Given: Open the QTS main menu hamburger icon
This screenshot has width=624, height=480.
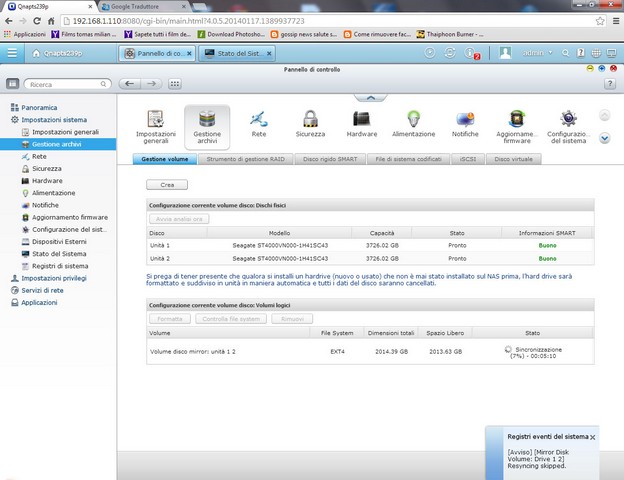Looking at the screenshot, I should tap(12, 53).
